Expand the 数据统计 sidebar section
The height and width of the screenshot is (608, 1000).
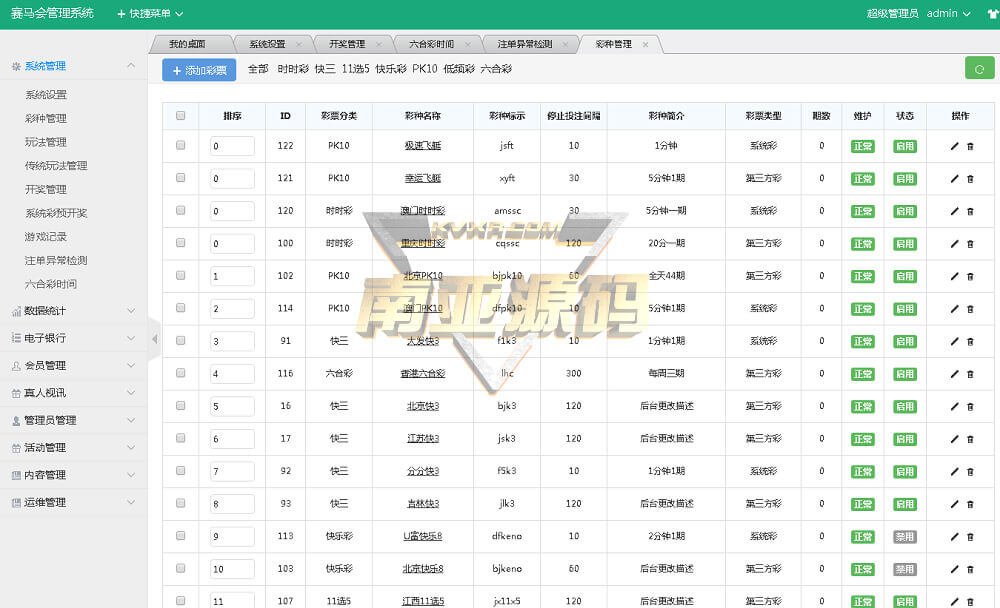coord(72,311)
